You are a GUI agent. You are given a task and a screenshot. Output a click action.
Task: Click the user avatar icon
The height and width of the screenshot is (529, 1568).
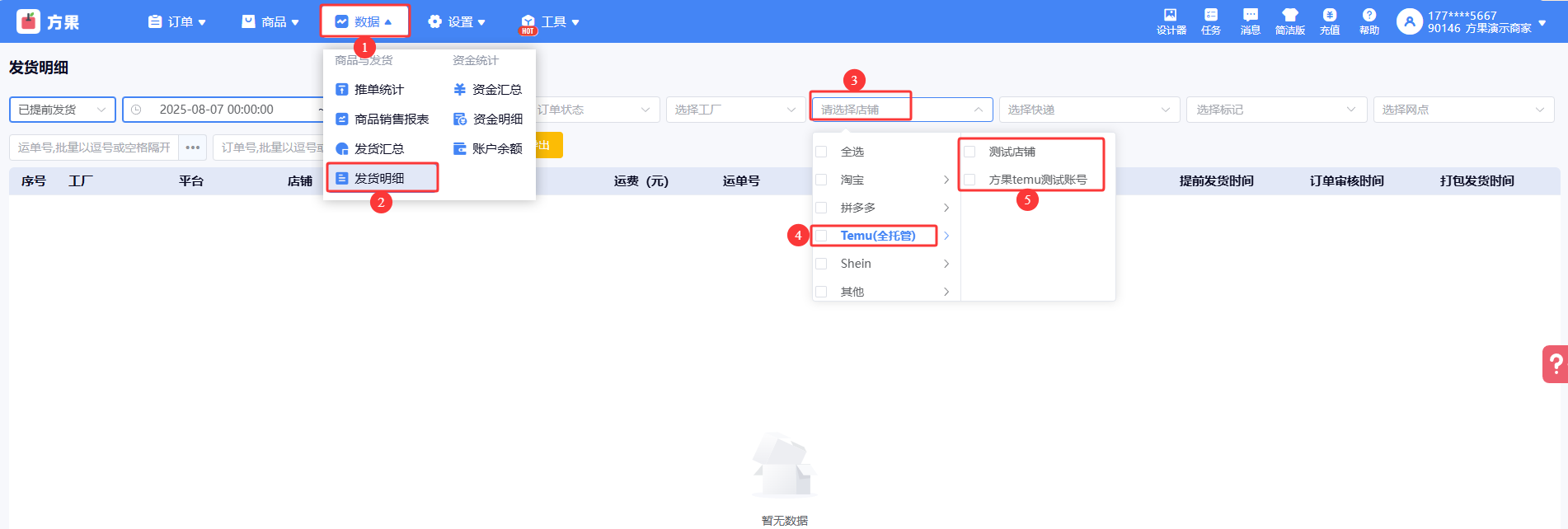tap(1409, 21)
